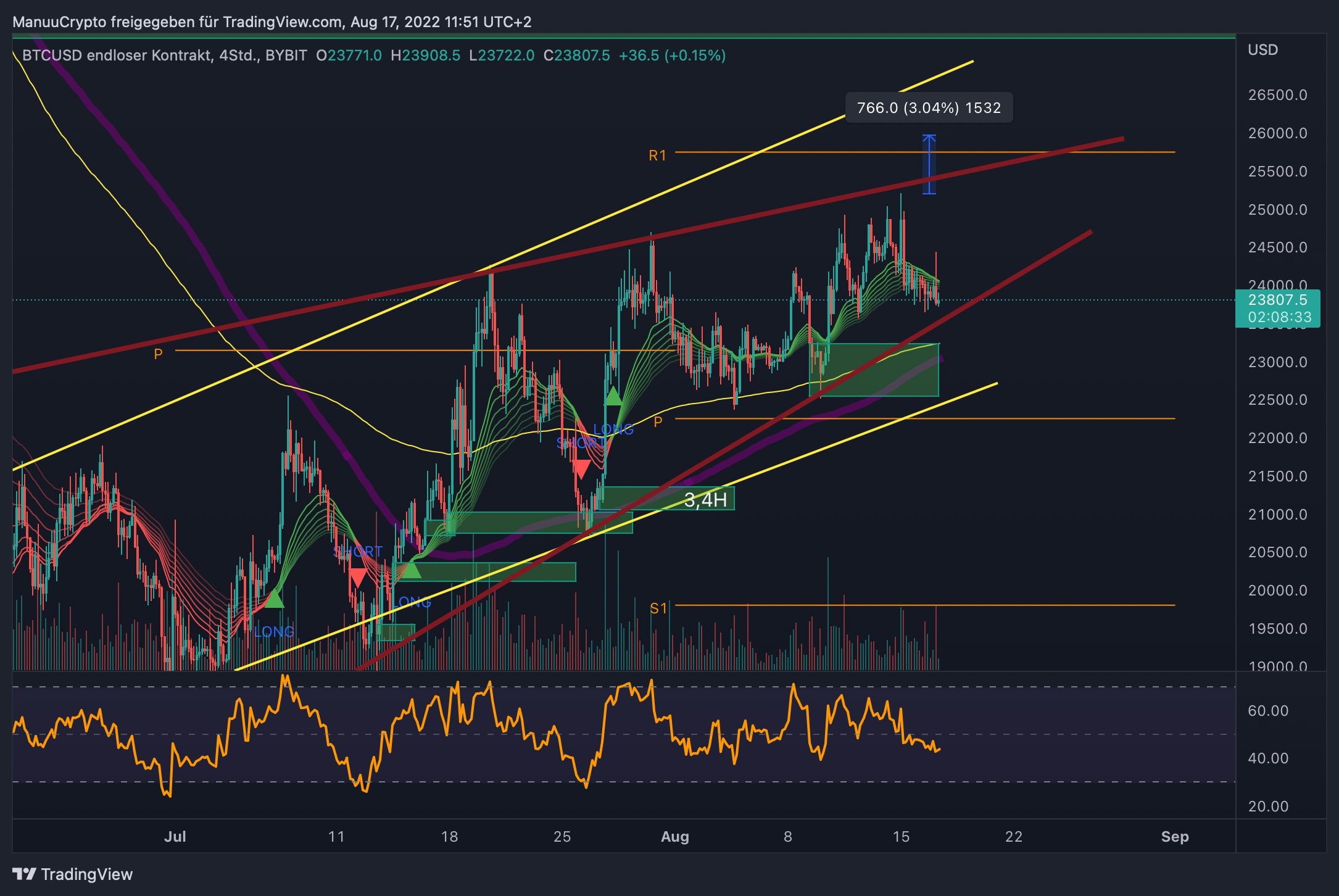This screenshot has height=896, width=1339.
Task: Click the RSI 20.00 axis label
Action: point(1267,807)
